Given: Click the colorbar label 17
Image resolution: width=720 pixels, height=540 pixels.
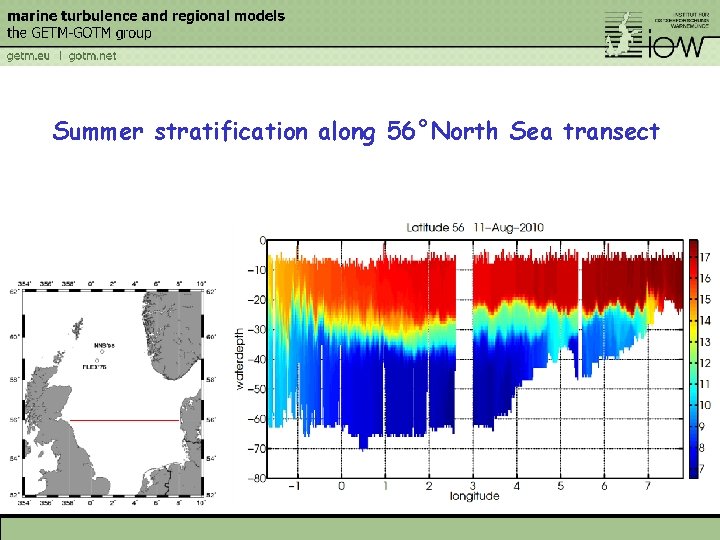Looking at the screenshot, I should click(x=705, y=257).
